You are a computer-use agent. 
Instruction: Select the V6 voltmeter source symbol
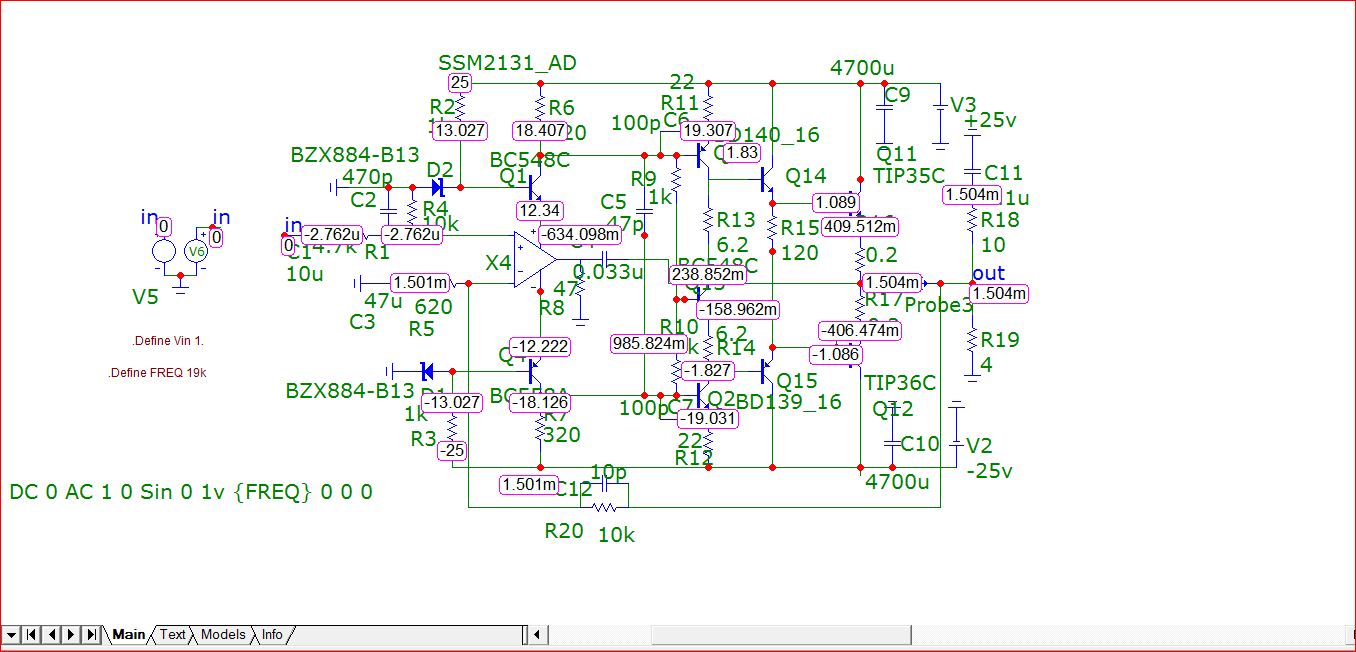(x=197, y=252)
